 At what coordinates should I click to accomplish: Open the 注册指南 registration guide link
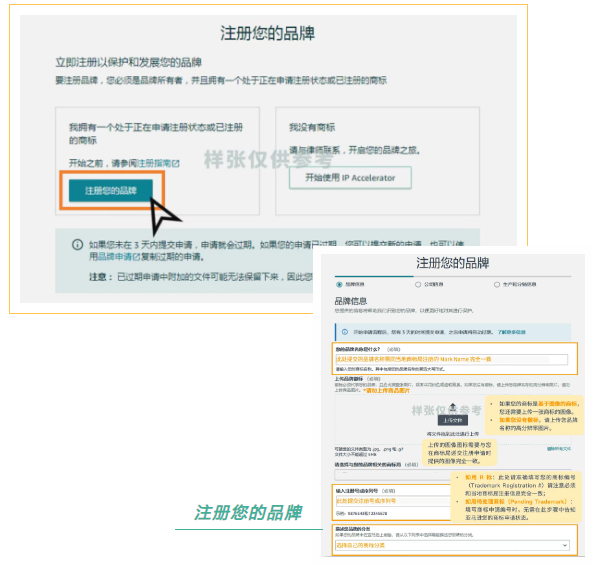pyautogui.click(x=154, y=163)
